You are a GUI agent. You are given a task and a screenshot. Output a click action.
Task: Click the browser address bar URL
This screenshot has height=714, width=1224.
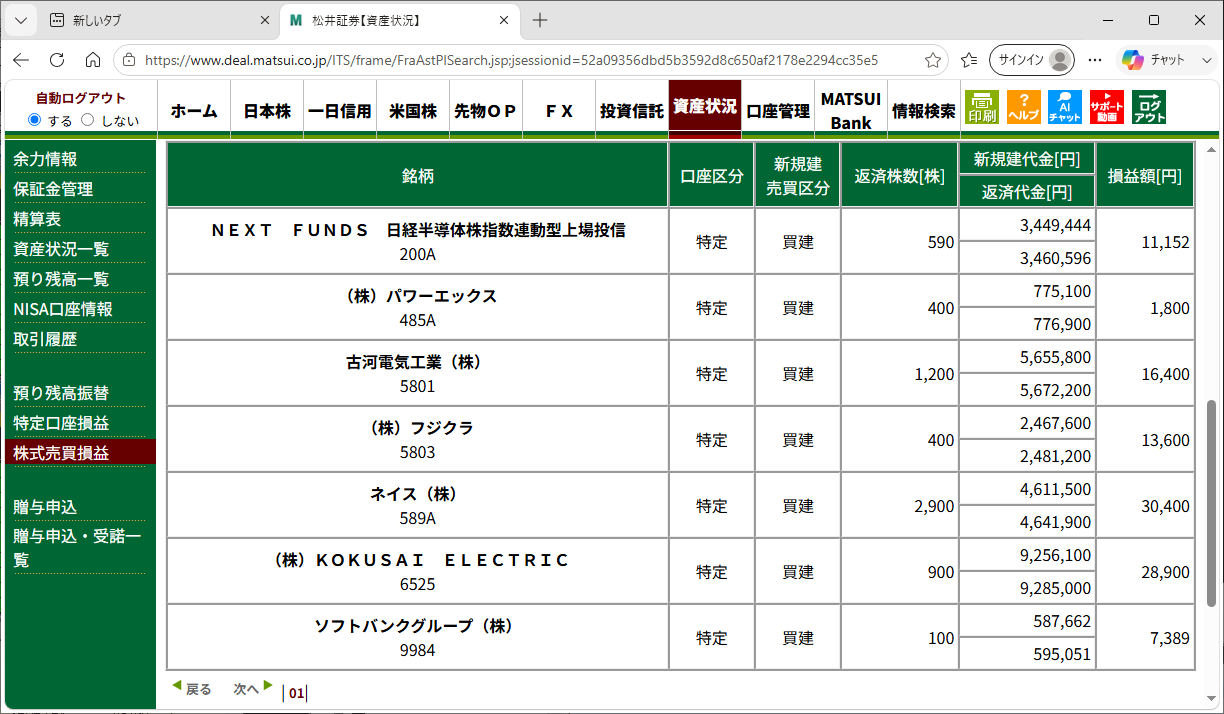tap(511, 60)
